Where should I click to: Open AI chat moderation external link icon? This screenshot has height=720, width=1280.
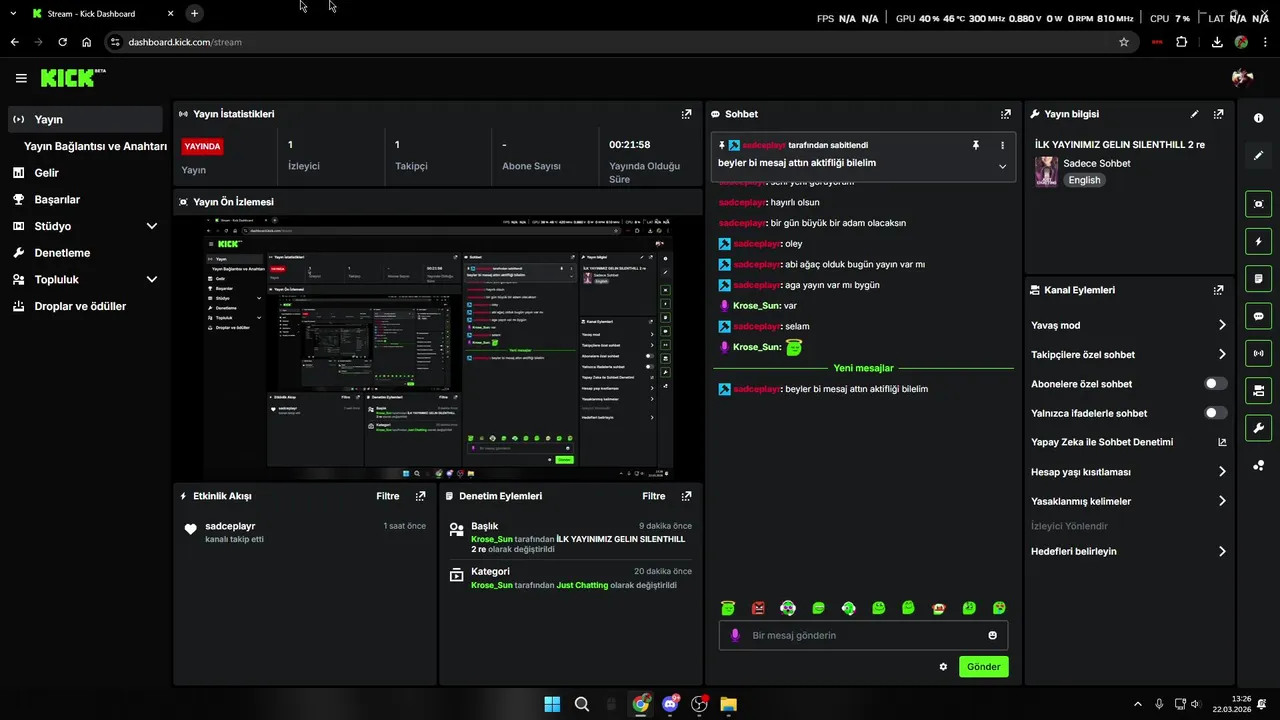[x=1222, y=442]
